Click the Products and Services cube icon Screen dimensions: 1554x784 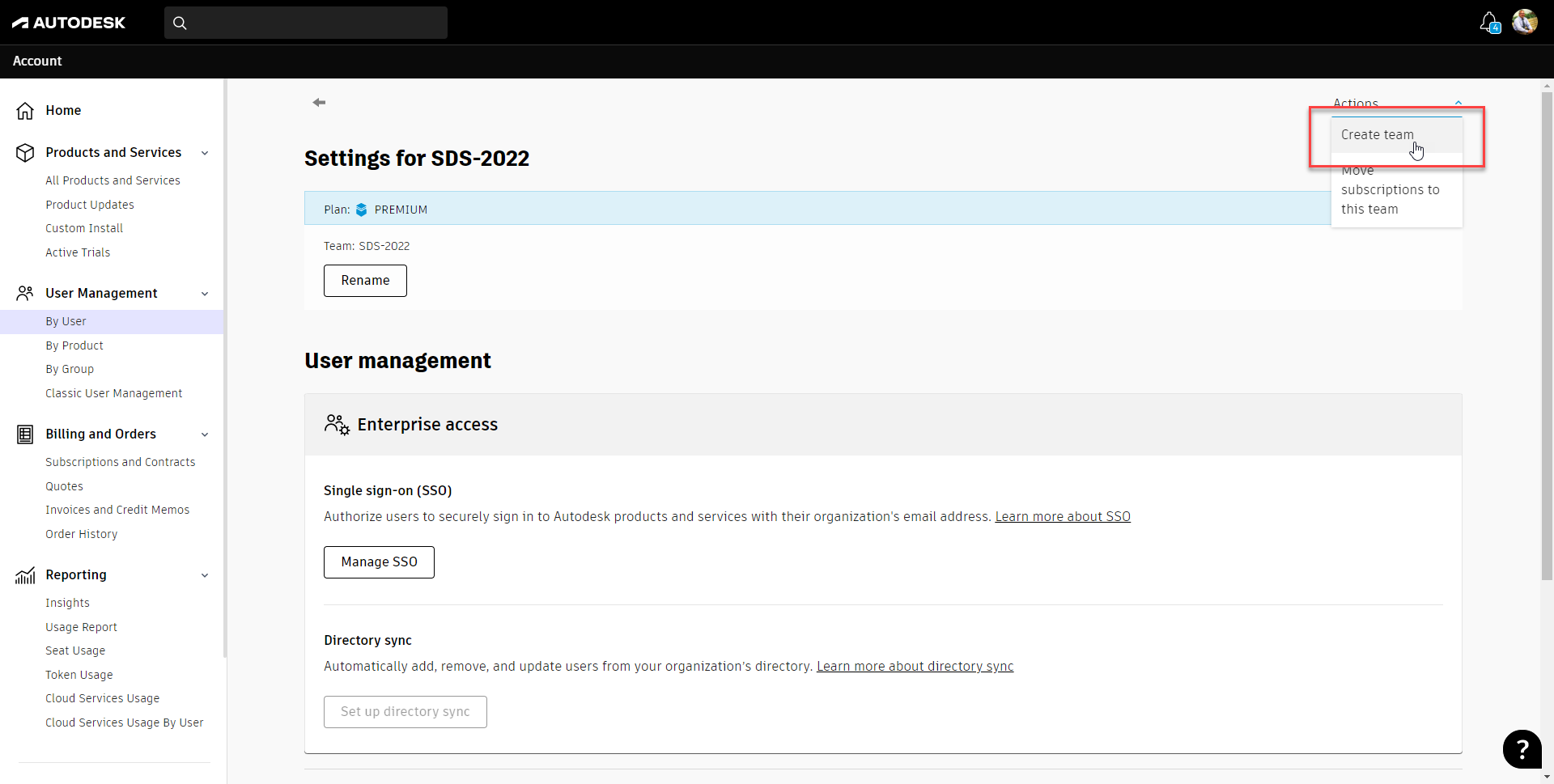click(x=25, y=153)
